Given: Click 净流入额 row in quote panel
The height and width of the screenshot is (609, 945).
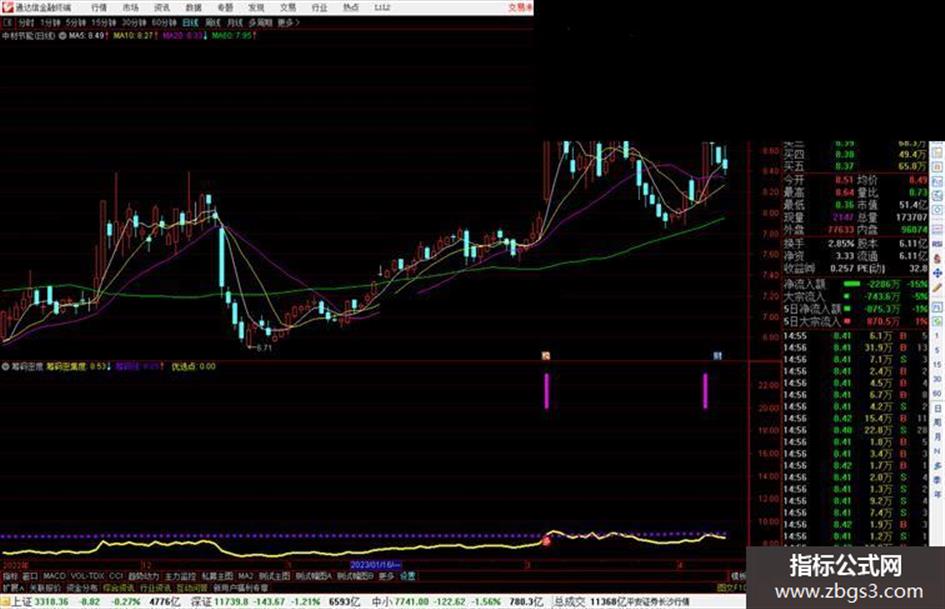Looking at the screenshot, I should tap(855, 284).
